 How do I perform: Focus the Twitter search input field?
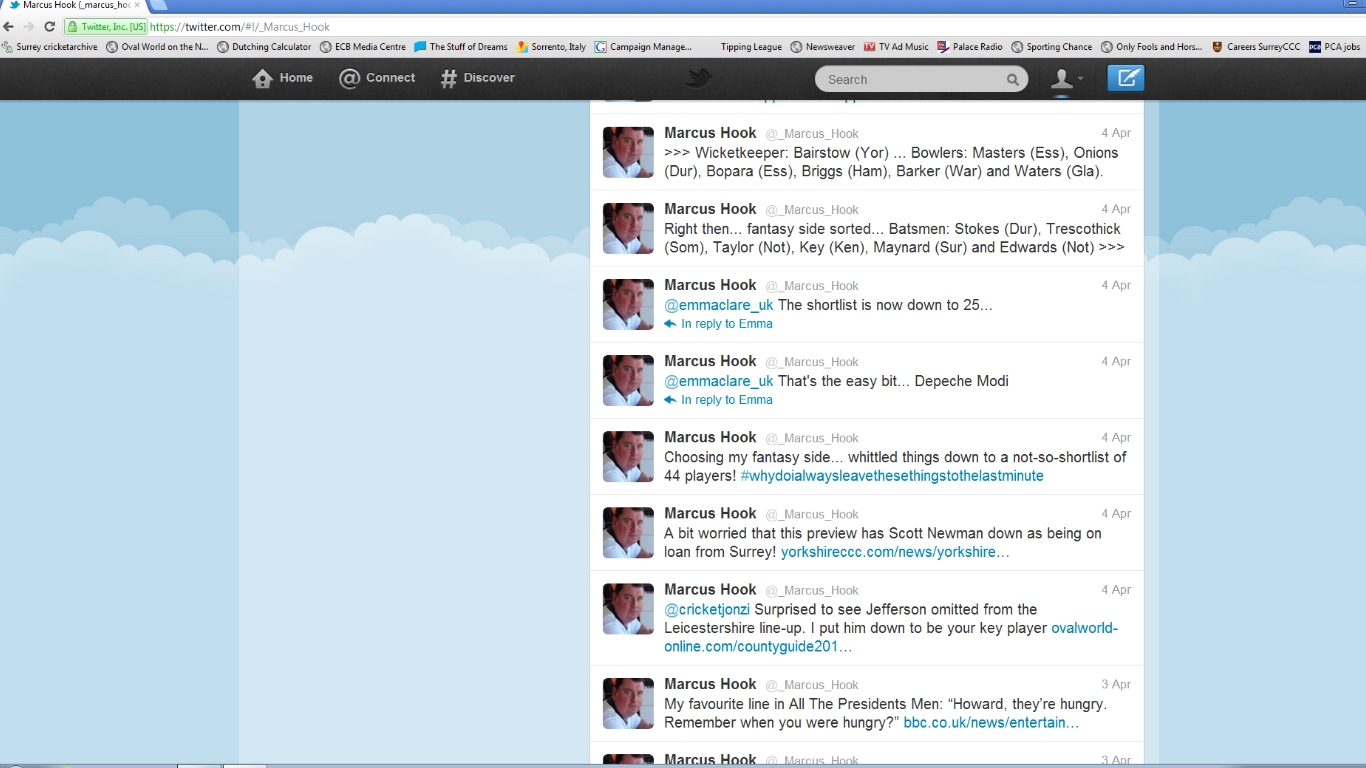pos(910,80)
